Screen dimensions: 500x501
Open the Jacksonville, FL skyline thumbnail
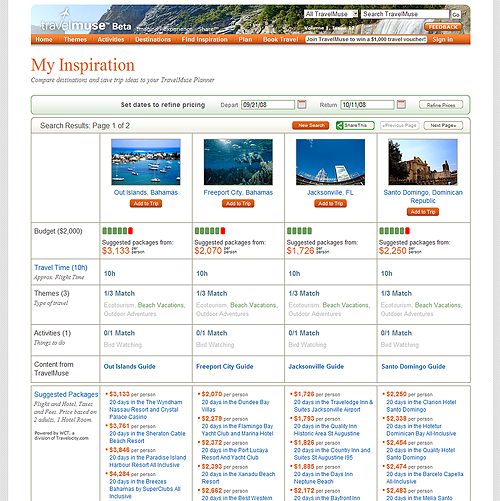pyautogui.click(x=330, y=162)
